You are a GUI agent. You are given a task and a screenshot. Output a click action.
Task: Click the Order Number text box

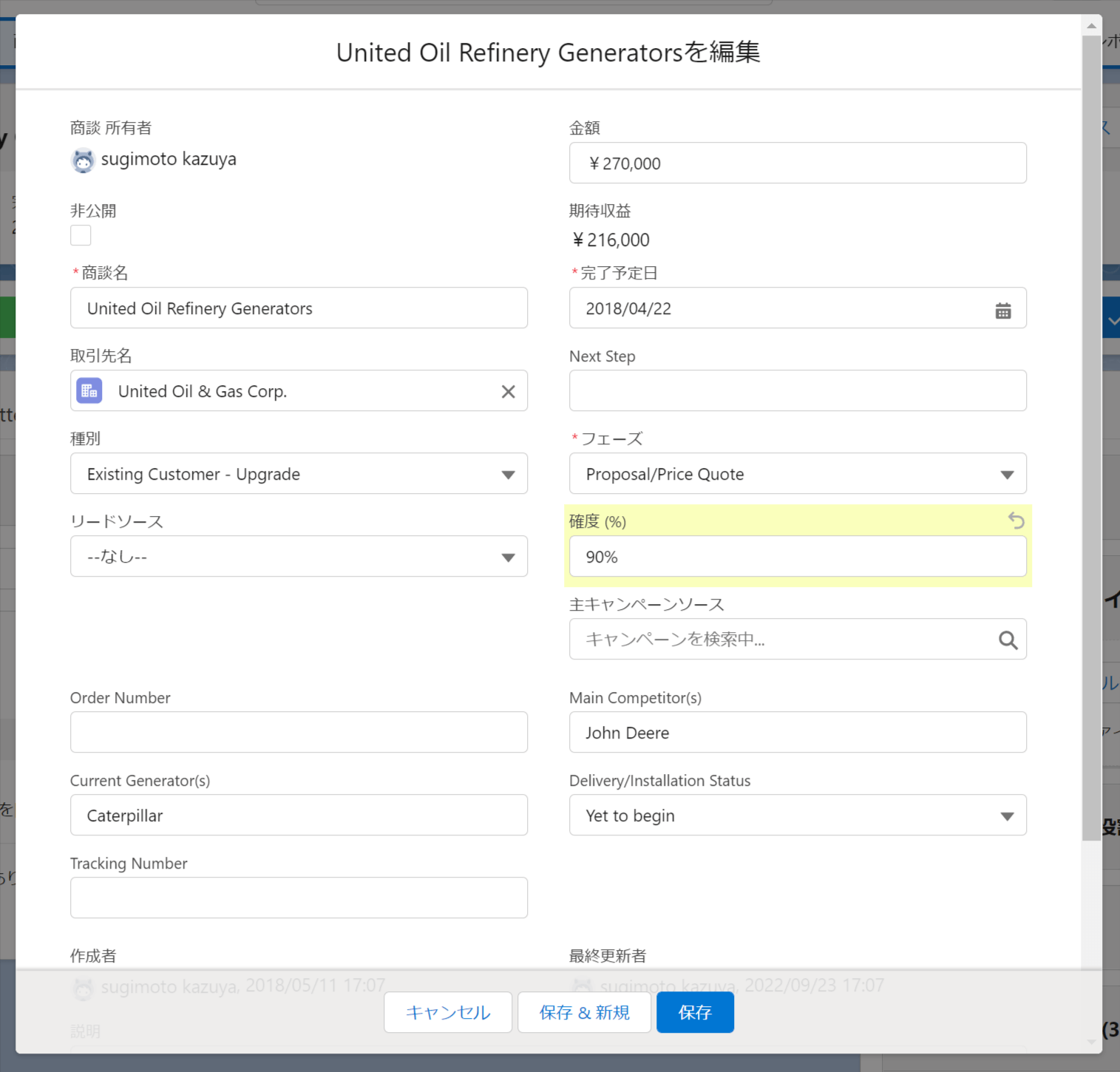(x=299, y=733)
